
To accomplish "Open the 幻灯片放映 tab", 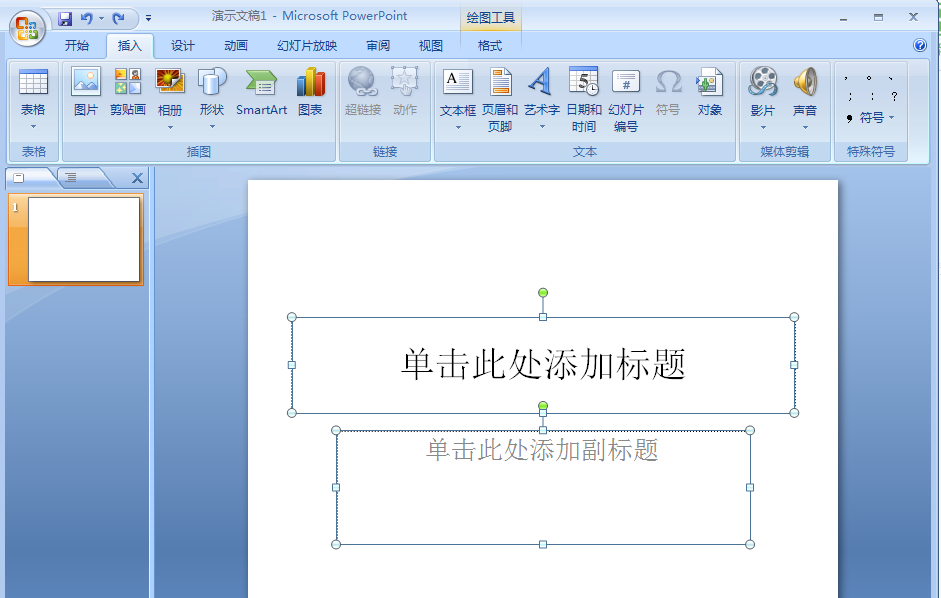I will (307, 46).
